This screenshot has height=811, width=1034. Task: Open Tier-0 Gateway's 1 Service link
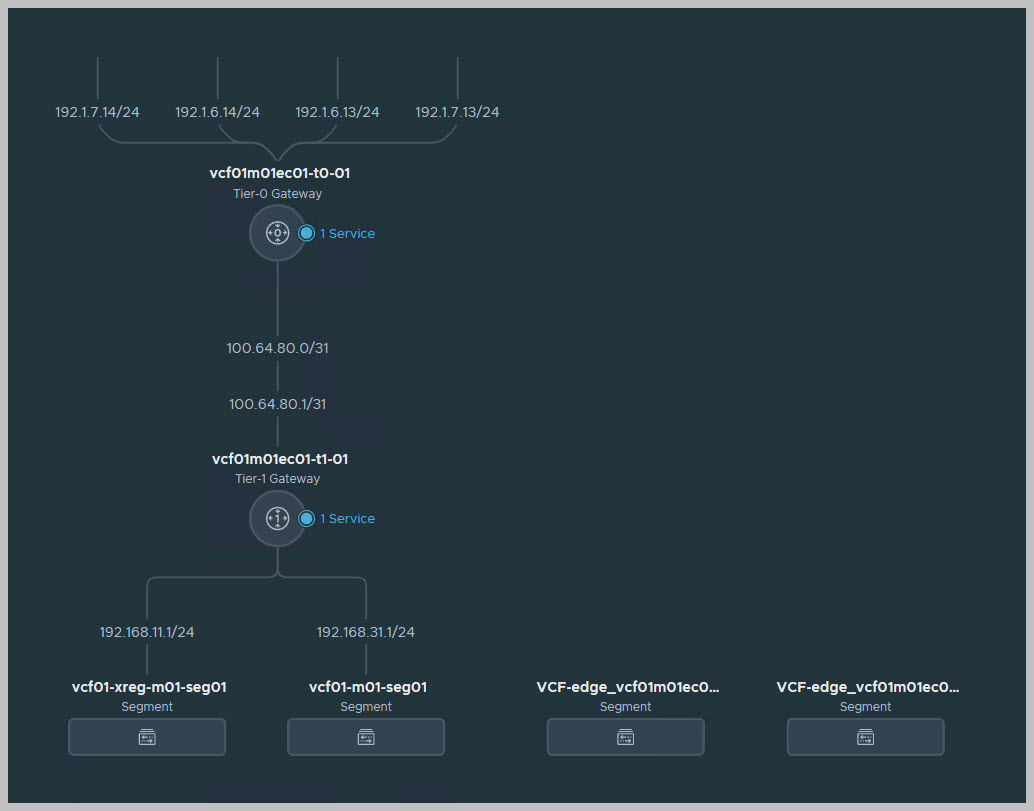pos(347,233)
